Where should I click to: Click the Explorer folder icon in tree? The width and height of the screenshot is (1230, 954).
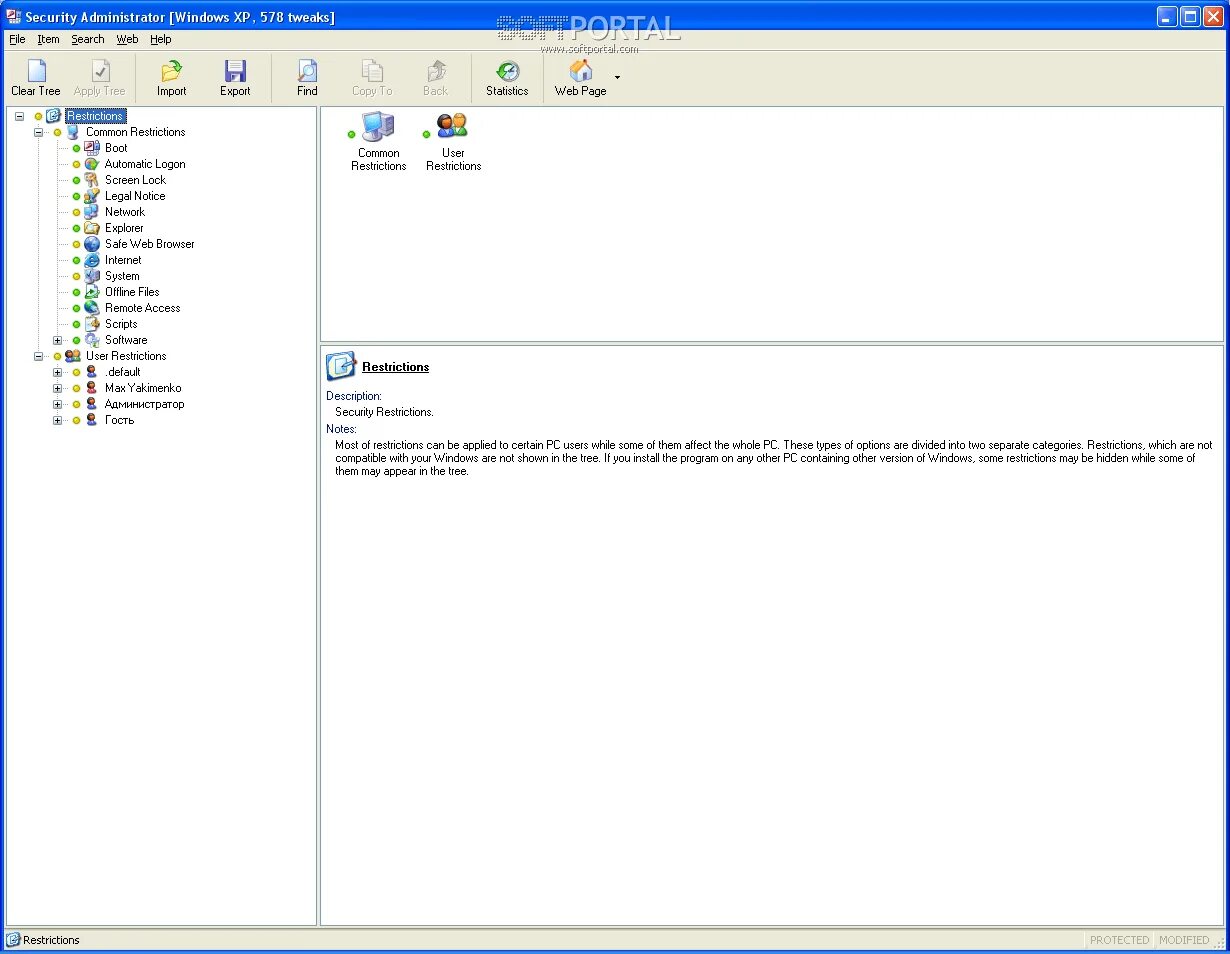tap(92, 228)
